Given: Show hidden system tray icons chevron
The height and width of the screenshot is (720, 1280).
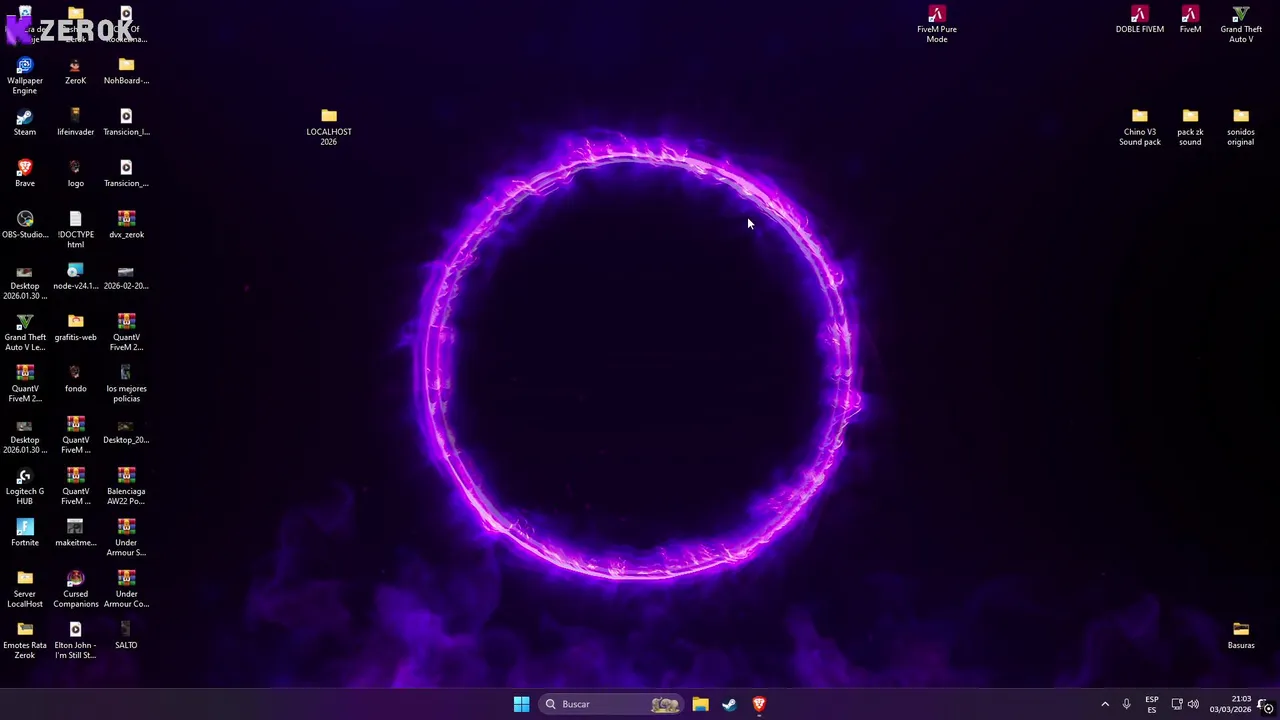Looking at the screenshot, I should coord(1105,704).
